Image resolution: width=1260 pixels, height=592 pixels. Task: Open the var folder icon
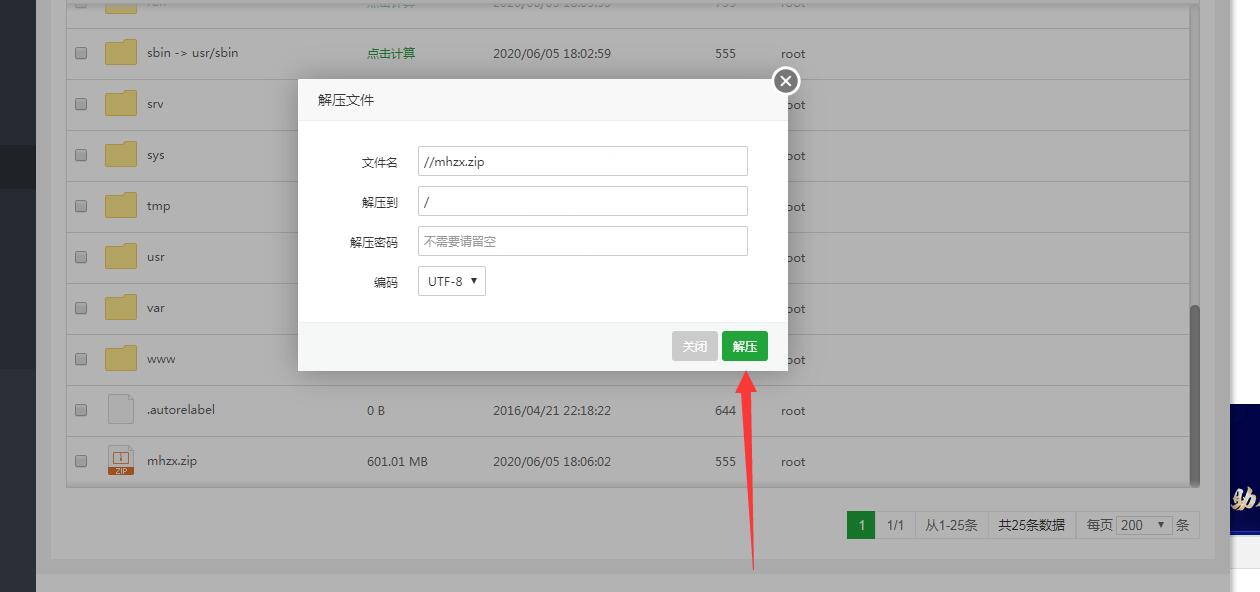tap(121, 307)
